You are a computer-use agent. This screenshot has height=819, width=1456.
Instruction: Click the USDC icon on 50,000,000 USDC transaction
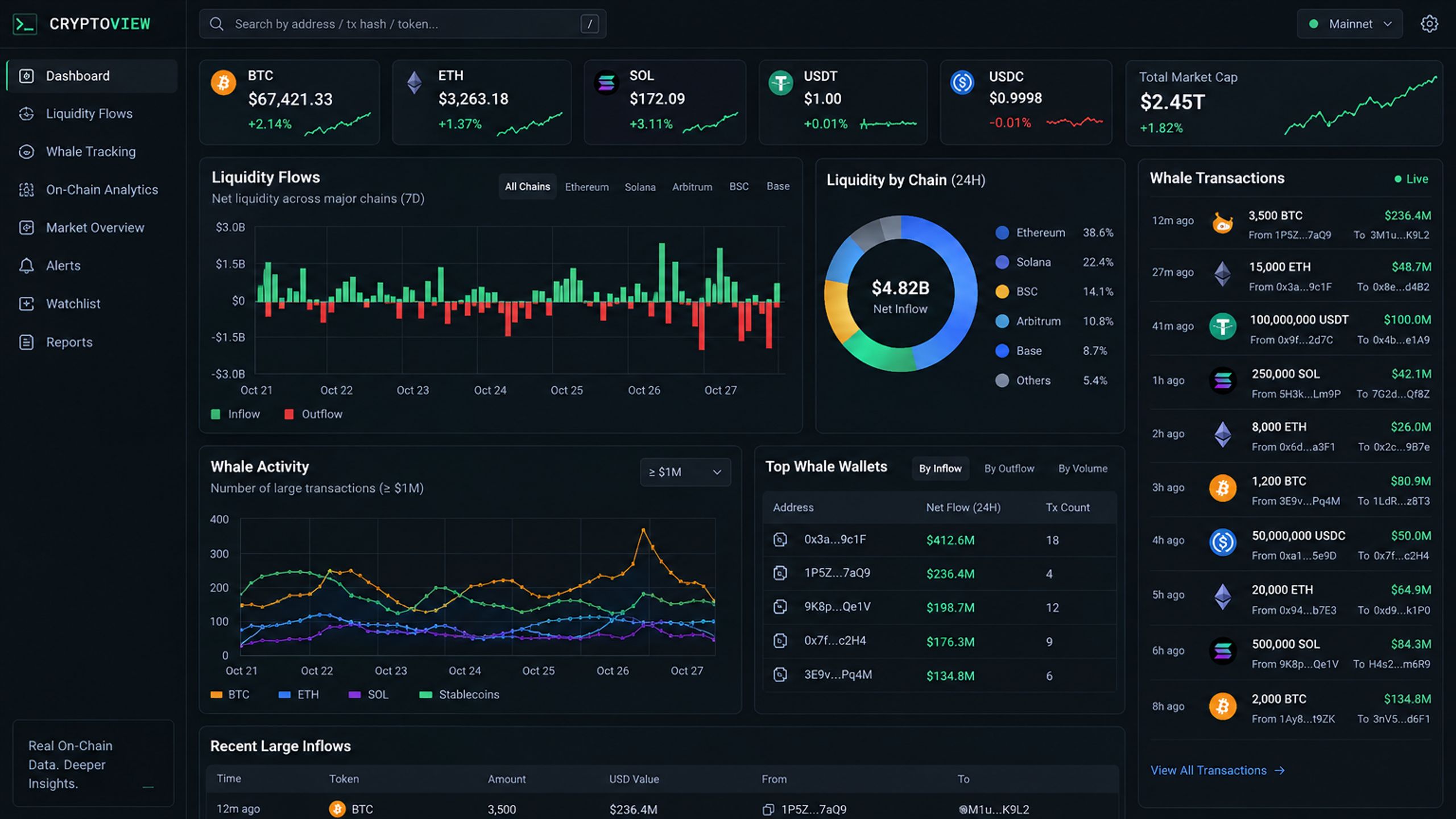click(x=1222, y=542)
